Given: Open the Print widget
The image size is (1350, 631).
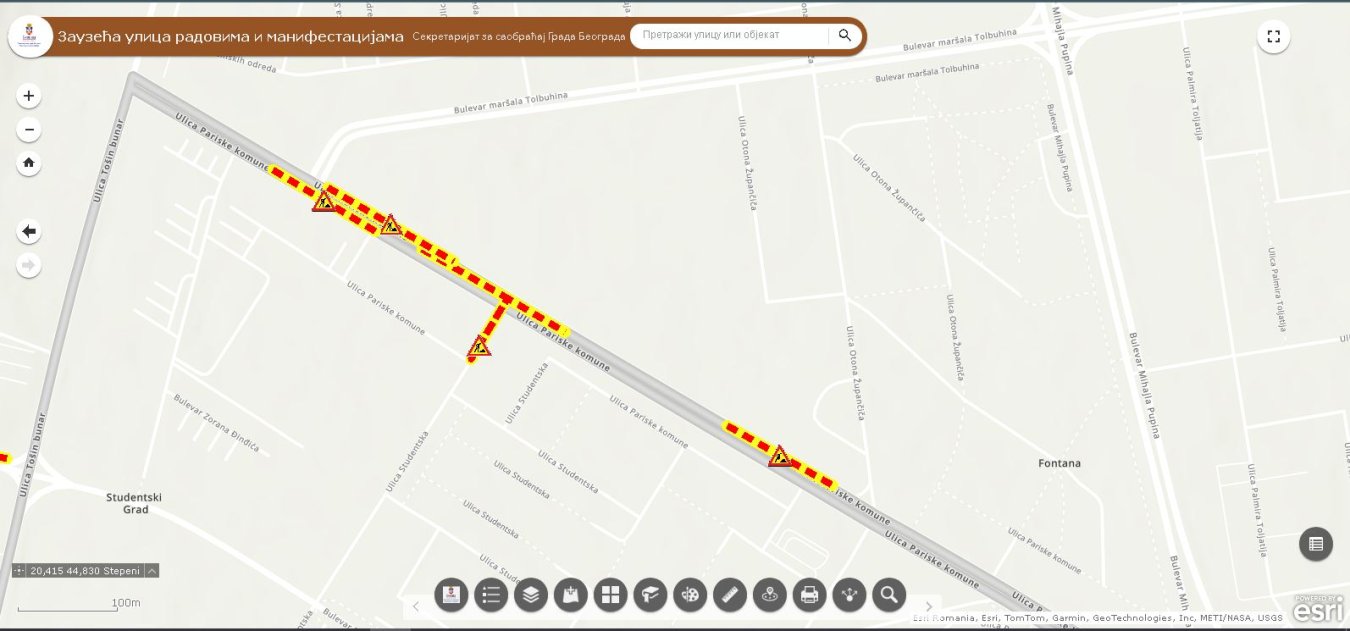Looking at the screenshot, I should (809, 595).
